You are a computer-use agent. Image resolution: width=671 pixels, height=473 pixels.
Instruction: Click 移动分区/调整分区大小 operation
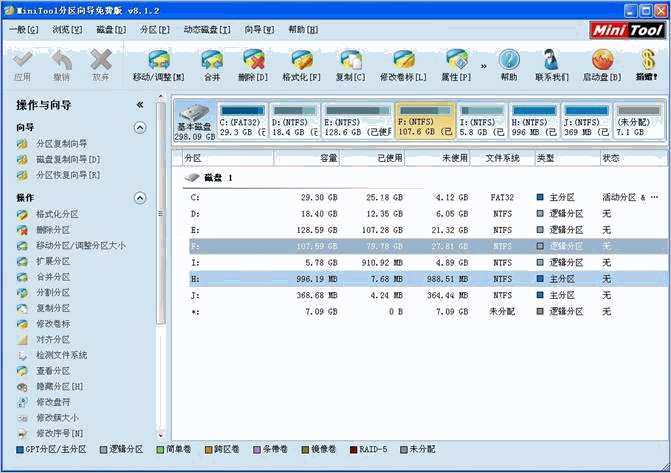tap(81, 246)
